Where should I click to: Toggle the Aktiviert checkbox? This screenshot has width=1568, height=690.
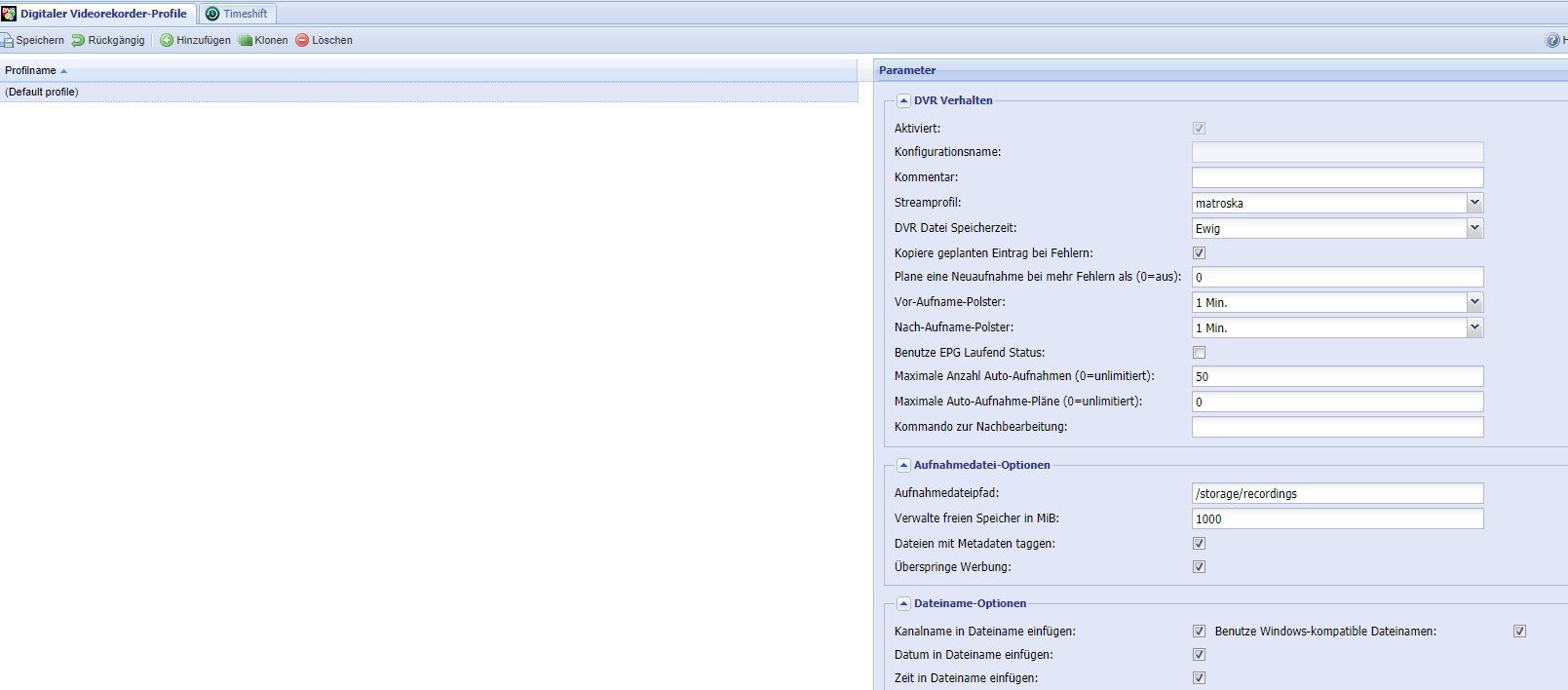pos(1199,128)
